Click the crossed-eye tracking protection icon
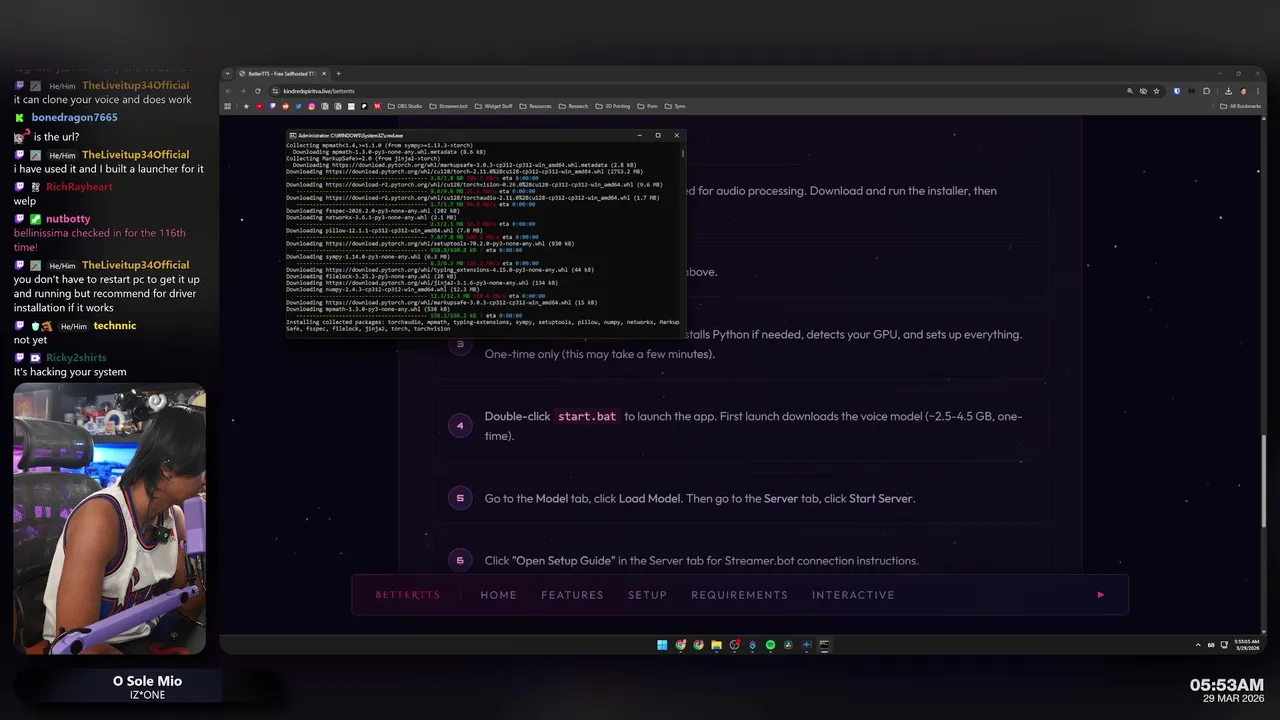This screenshot has width=1280, height=720. [x=1143, y=91]
